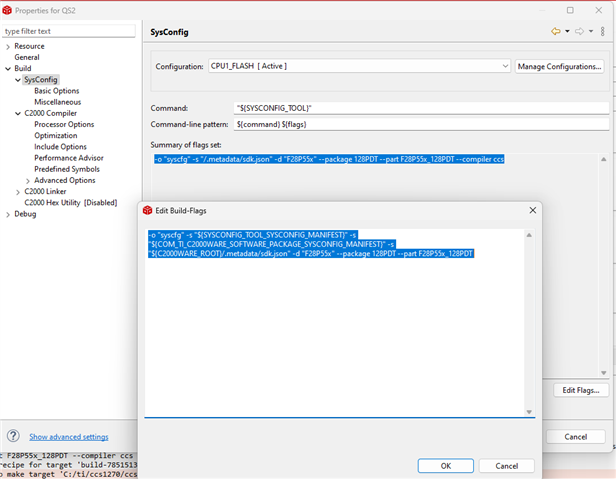Viewport: 616px width, 479px height.
Task: Click the Command input field
Action: 421,108
